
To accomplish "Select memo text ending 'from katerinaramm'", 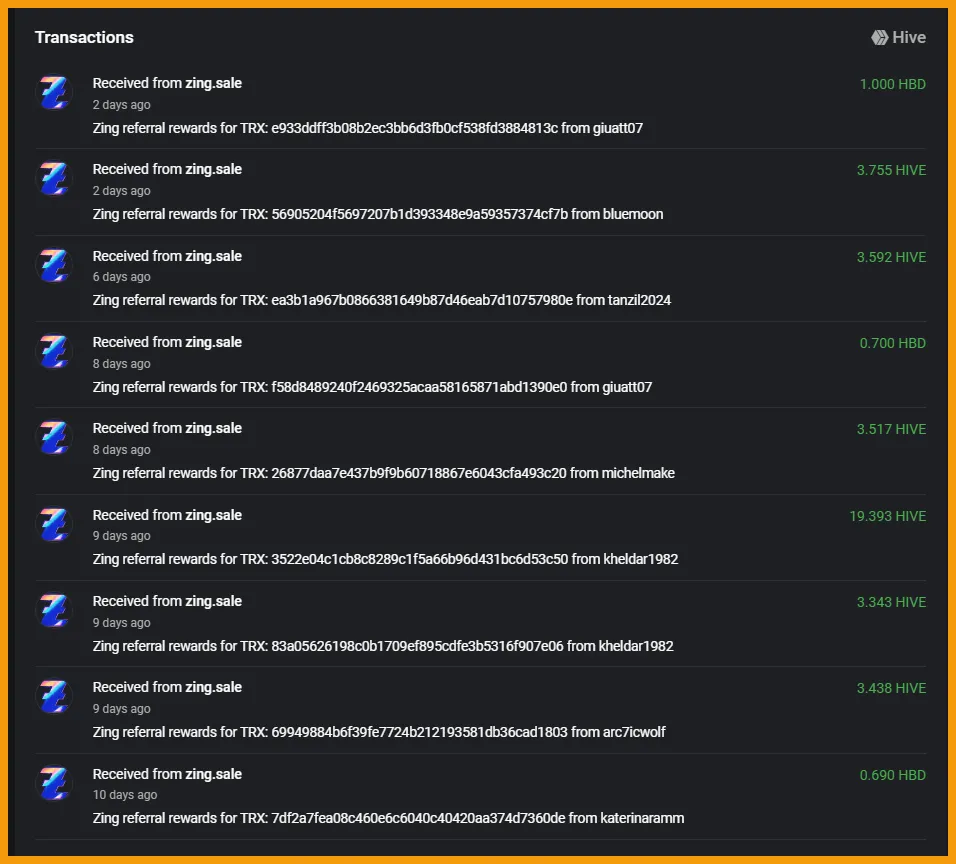I will pos(388,818).
